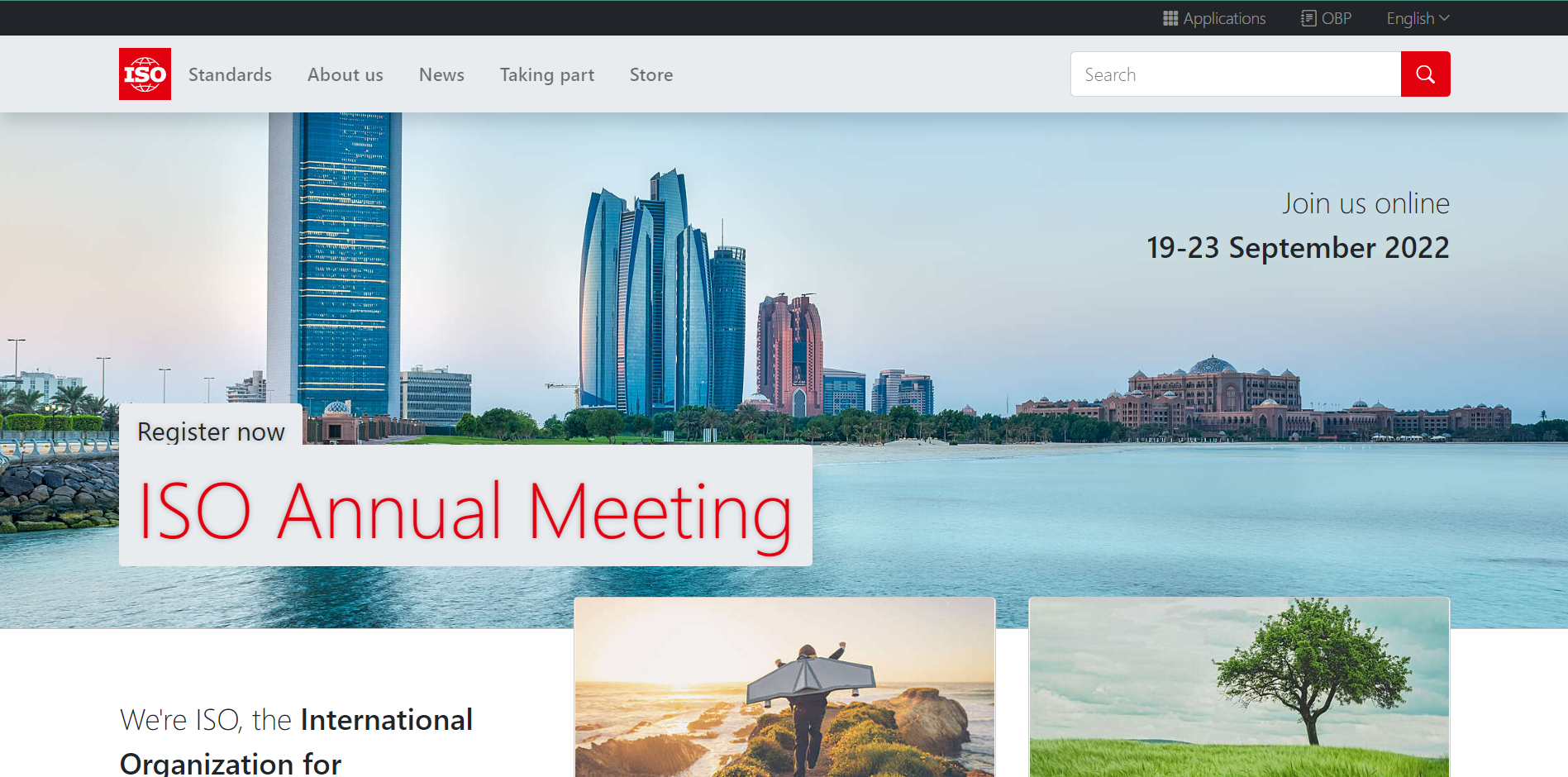Screen dimensions: 1568x777
Task: Open the lone green tree card
Action: [1239, 686]
